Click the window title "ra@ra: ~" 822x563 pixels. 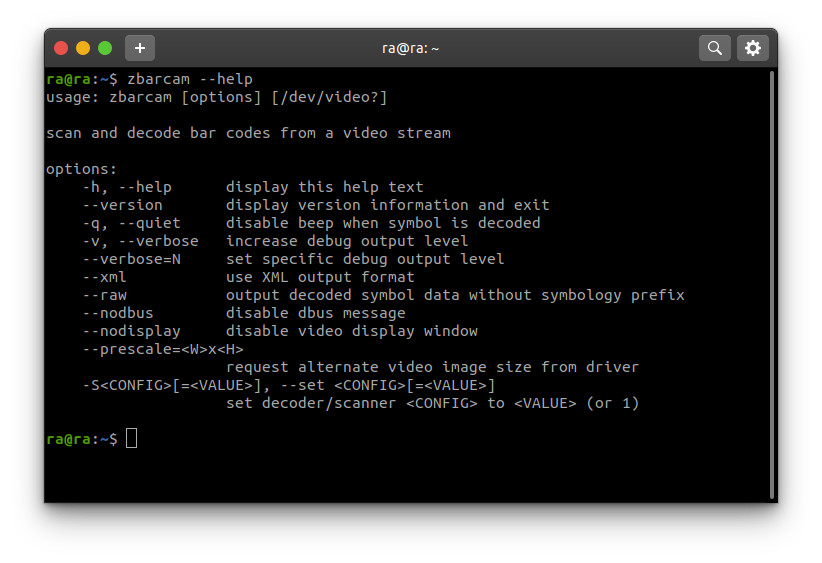411,47
